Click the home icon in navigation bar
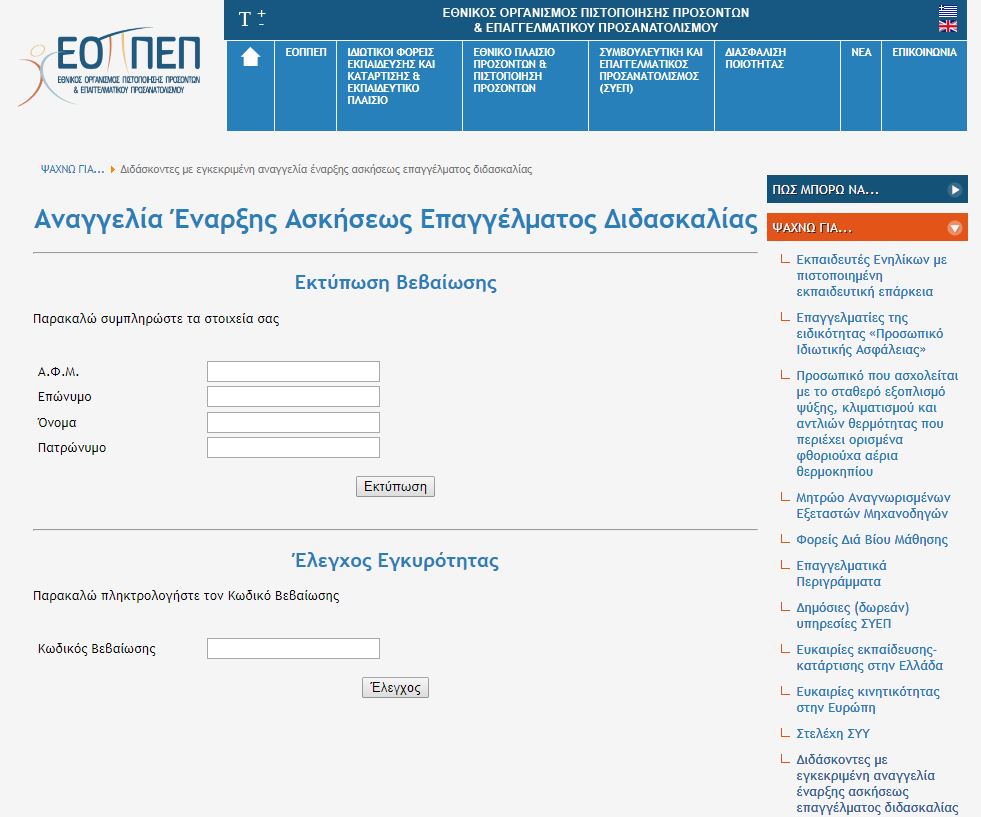The height and width of the screenshot is (817, 981). (250, 58)
